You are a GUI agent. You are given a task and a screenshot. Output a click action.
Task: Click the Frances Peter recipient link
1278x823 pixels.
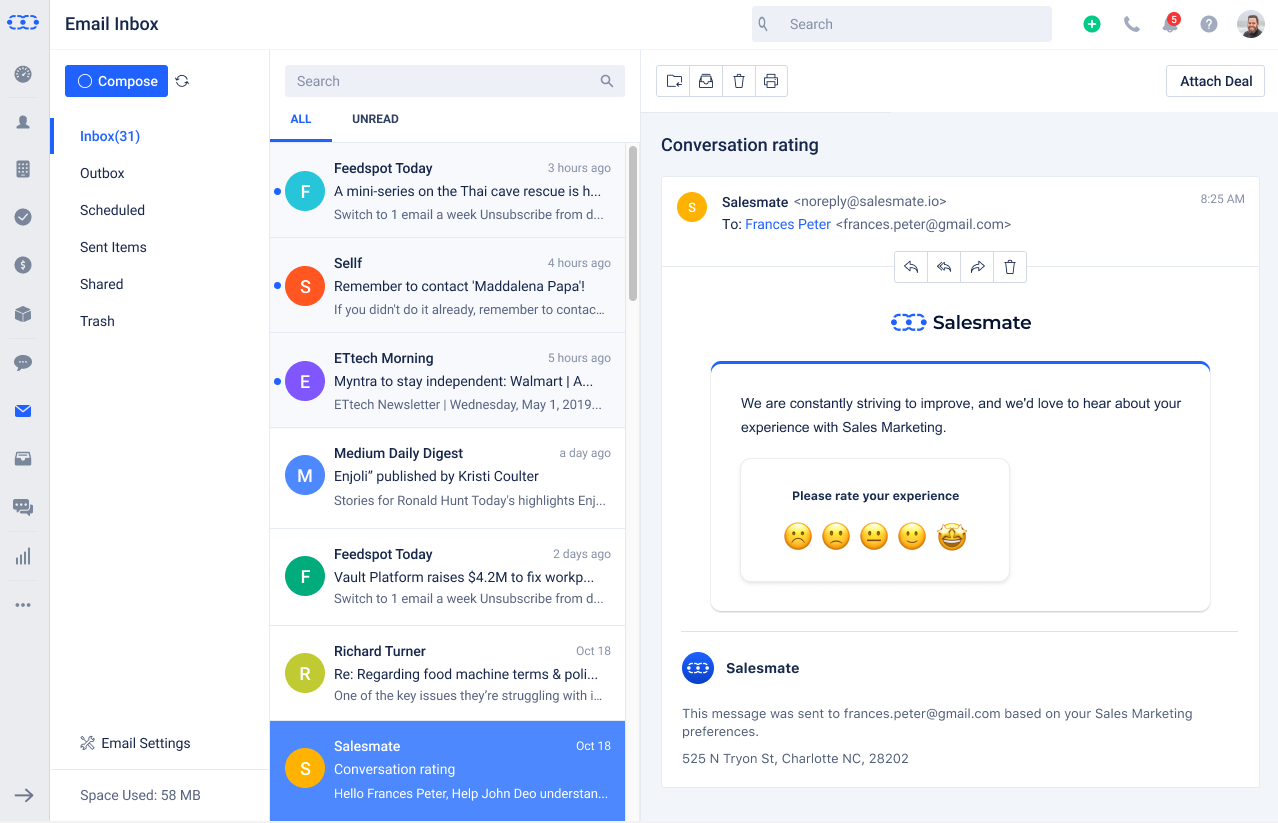[788, 224]
